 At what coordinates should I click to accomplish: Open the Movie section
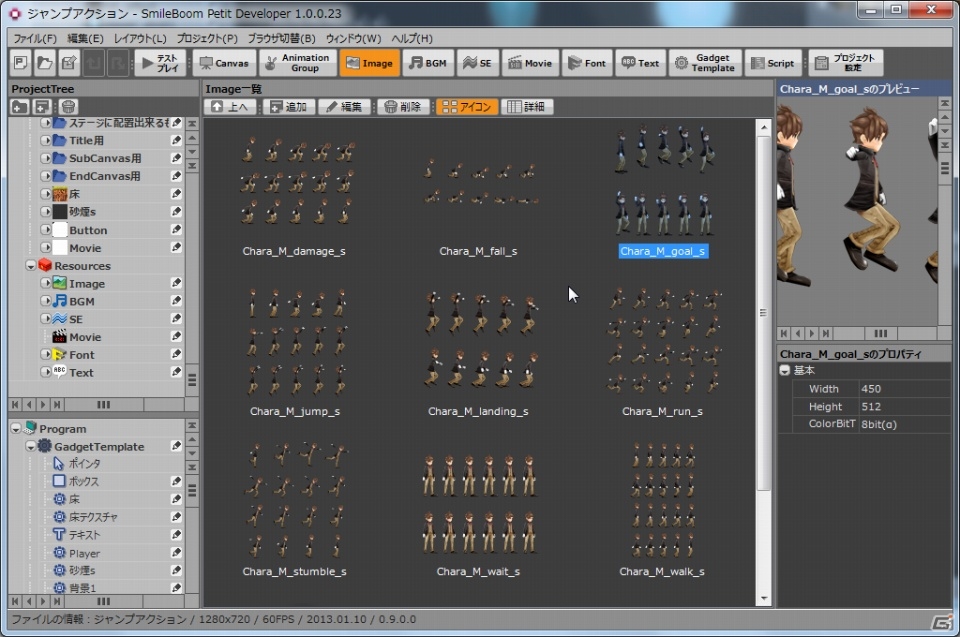(530, 63)
